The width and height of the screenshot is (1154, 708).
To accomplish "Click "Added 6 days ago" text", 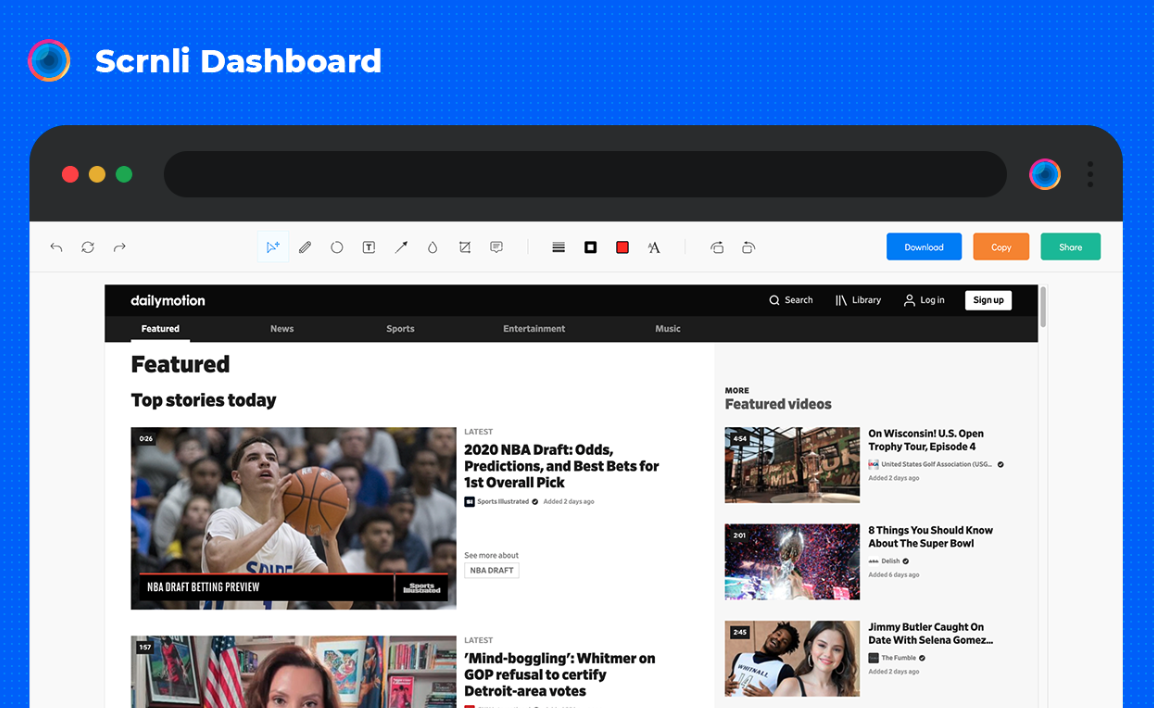I will click(x=893, y=575).
